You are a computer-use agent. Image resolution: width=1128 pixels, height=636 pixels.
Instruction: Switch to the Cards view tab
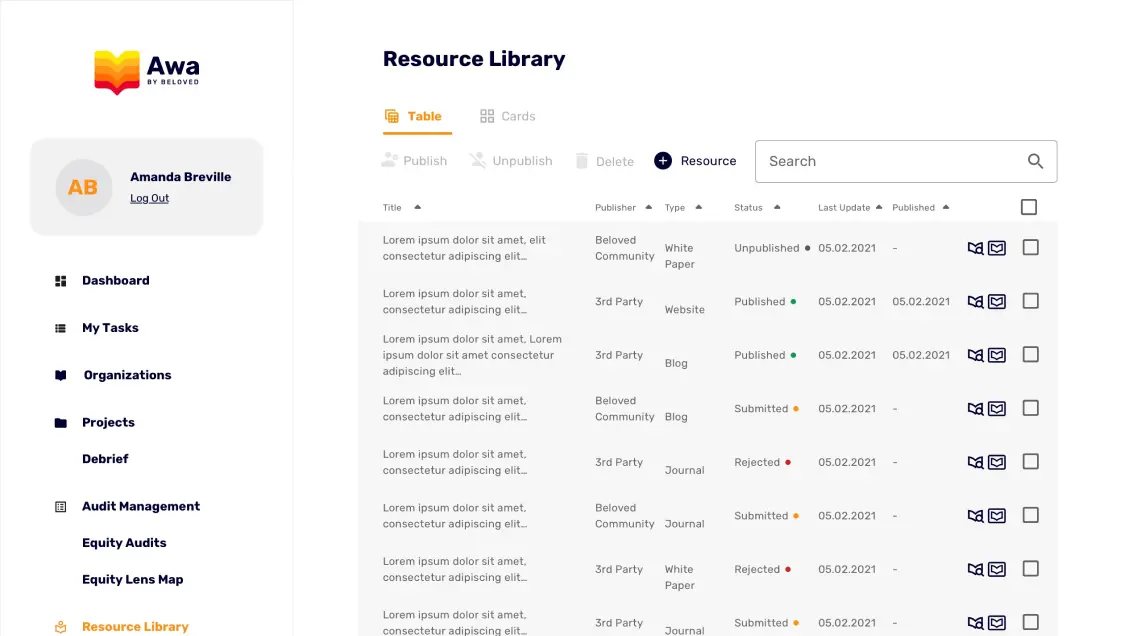[x=507, y=116]
